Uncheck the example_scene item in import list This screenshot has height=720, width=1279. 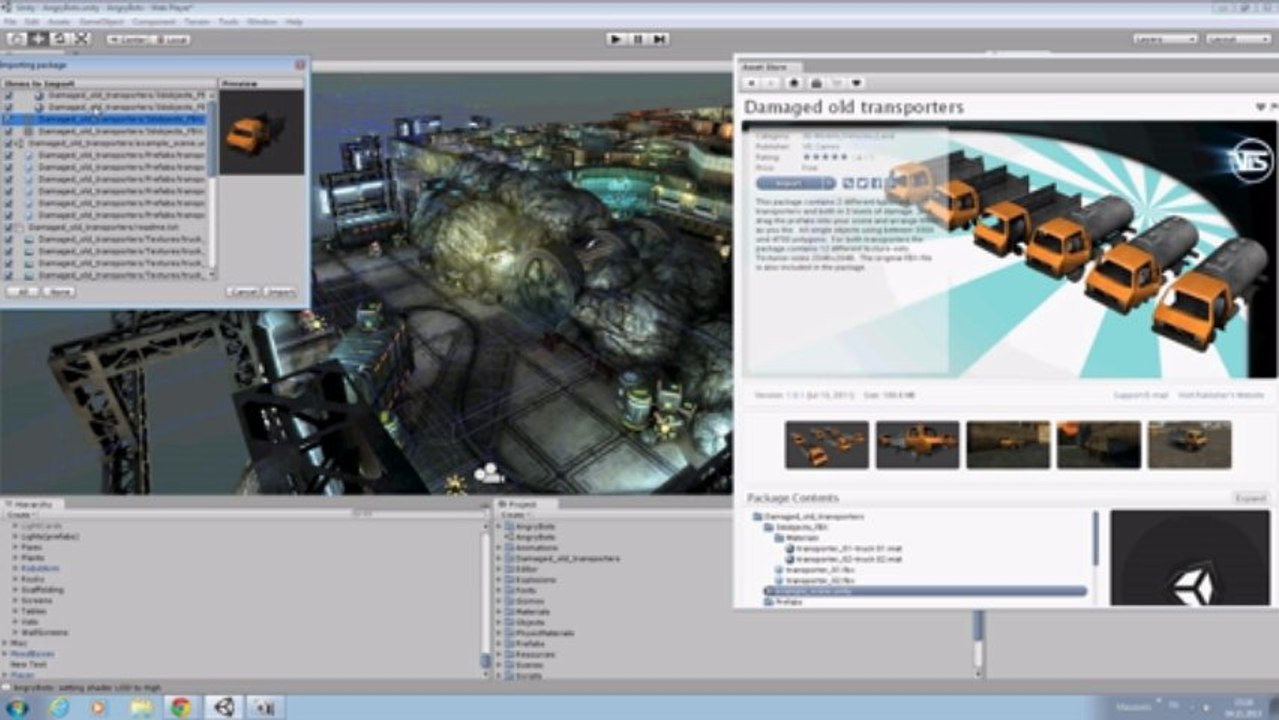click(x=9, y=144)
